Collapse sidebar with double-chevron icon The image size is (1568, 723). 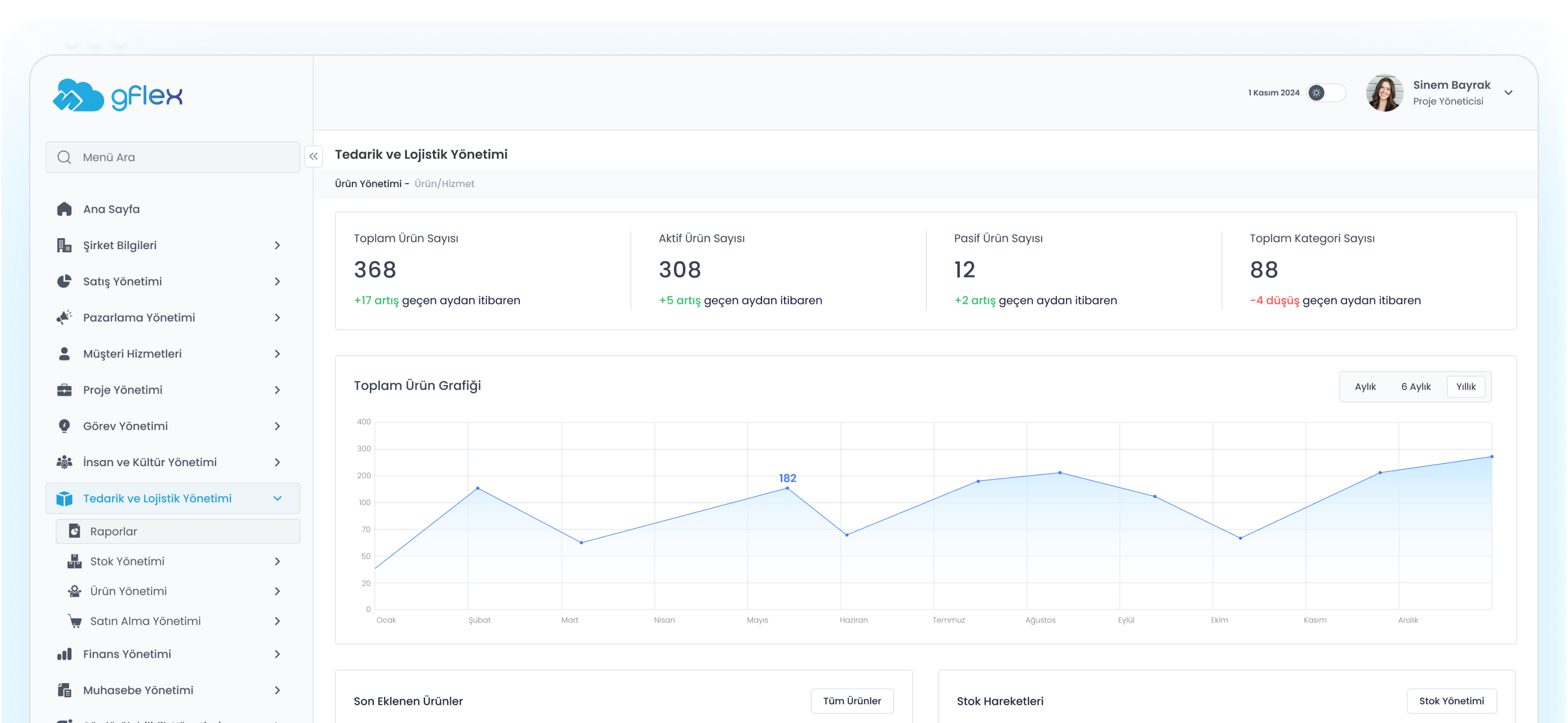(x=313, y=156)
